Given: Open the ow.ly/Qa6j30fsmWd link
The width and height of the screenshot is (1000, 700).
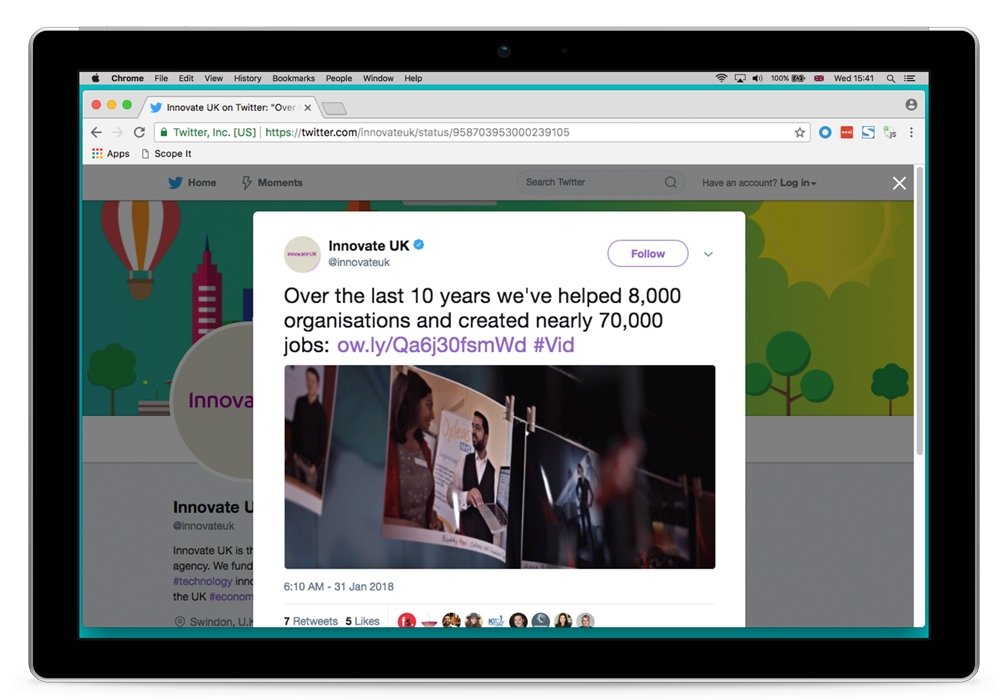Looking at the screenshot, I should [432, 345].
